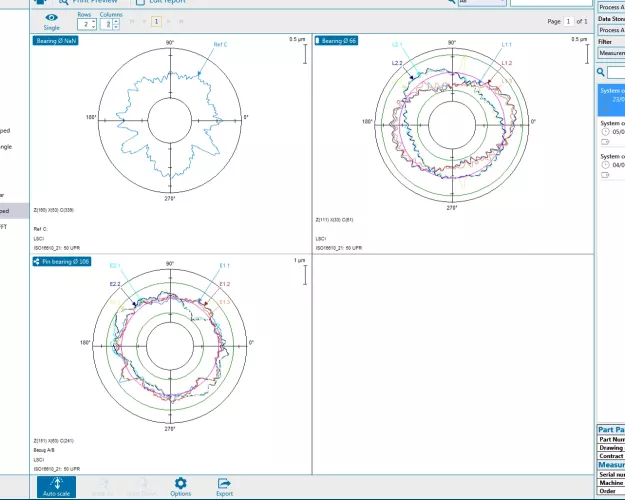625x500 pixels.
Task: Click the Page number input field
Action: (x=569, y=21)
